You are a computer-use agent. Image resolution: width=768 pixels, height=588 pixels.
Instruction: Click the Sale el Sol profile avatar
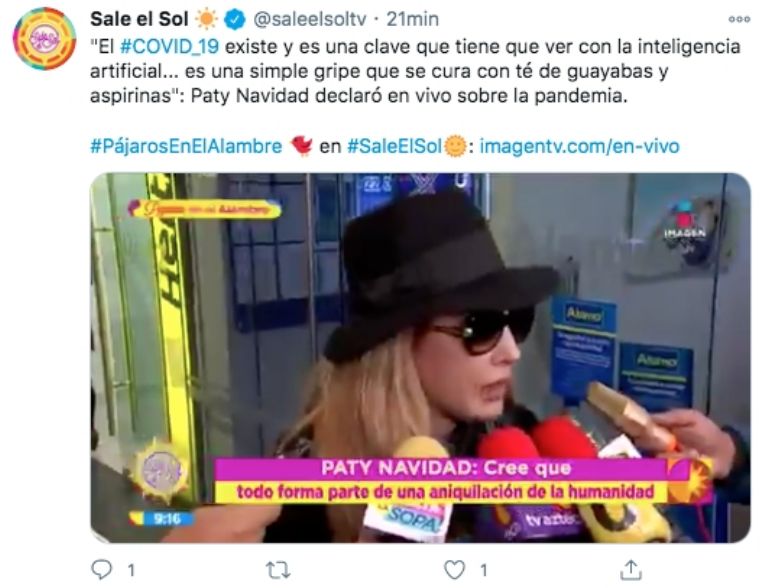[44, 39]
